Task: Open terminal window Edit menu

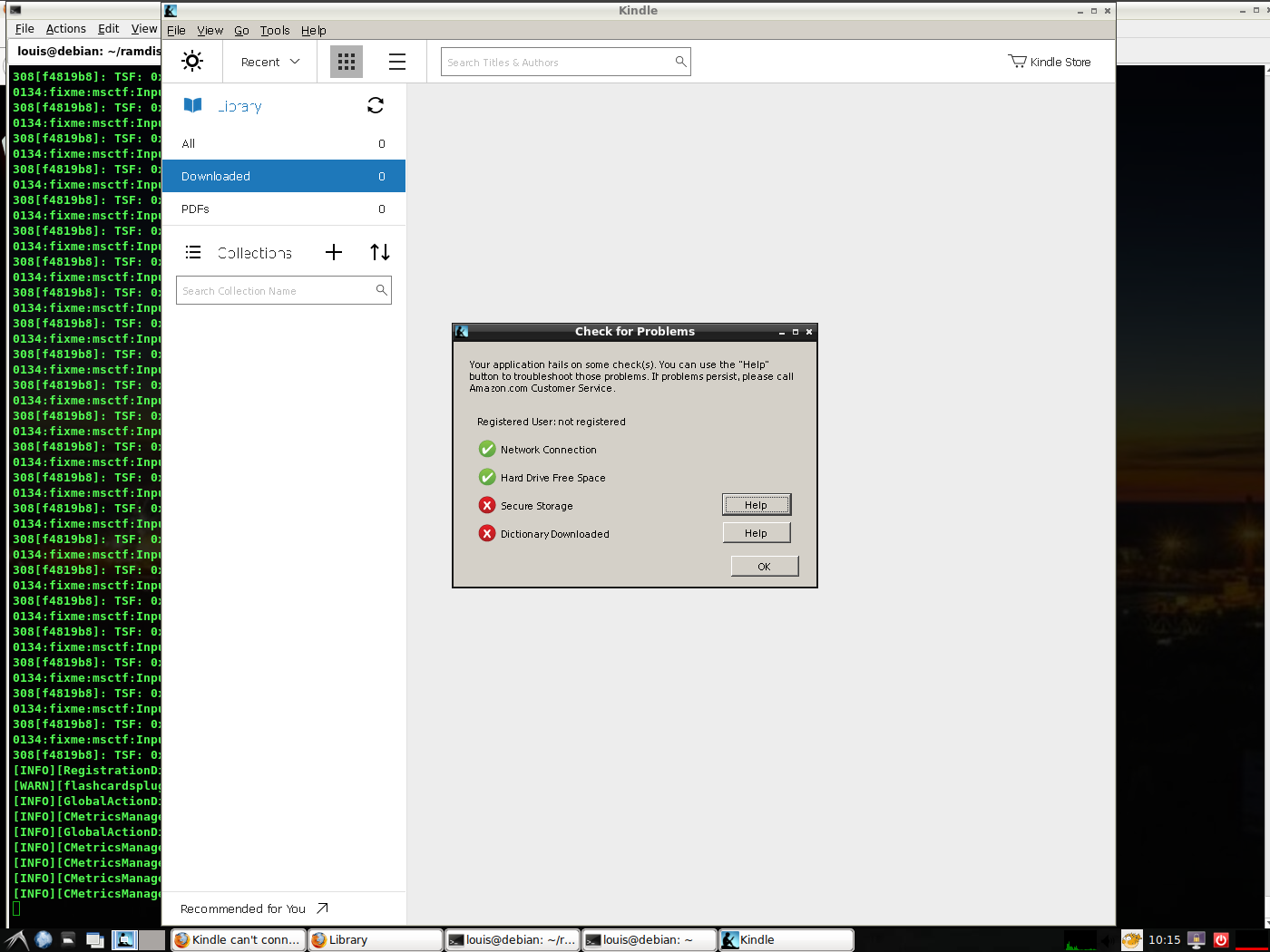Action: click(x=109, y=29)
